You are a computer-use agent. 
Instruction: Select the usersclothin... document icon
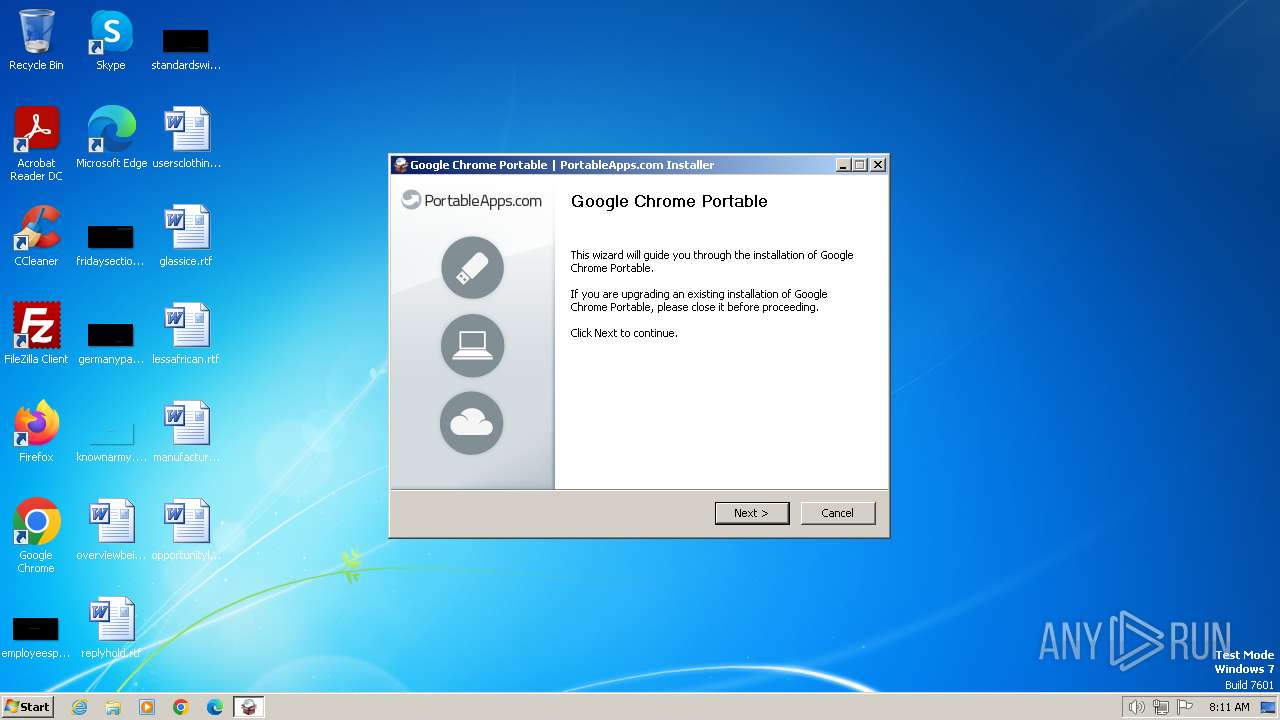point(186,138)
